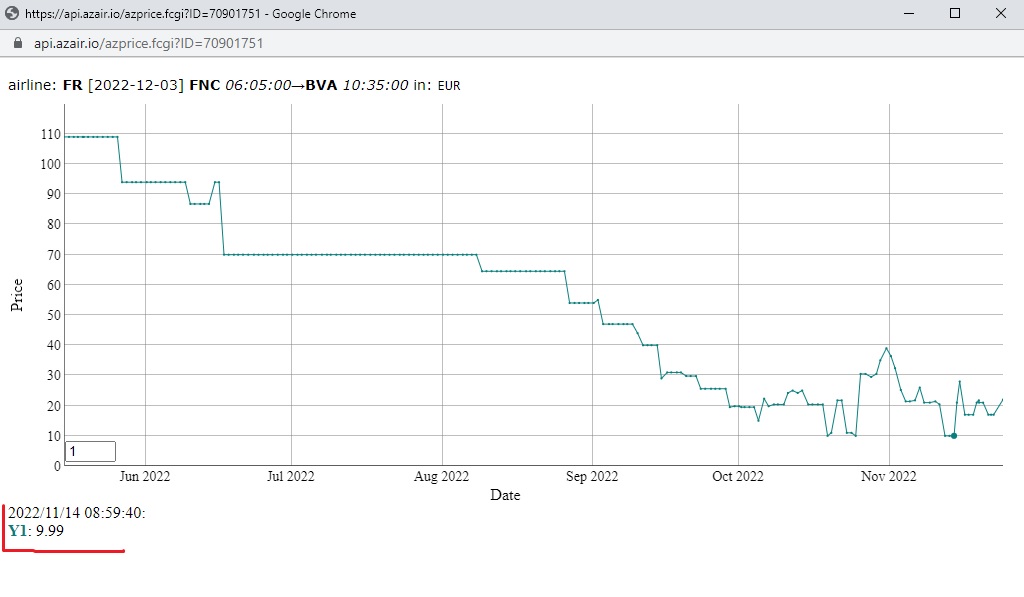Click the '50' y-axis tick label
This screenshot has height=597, width=1024.
pos(54,315)
